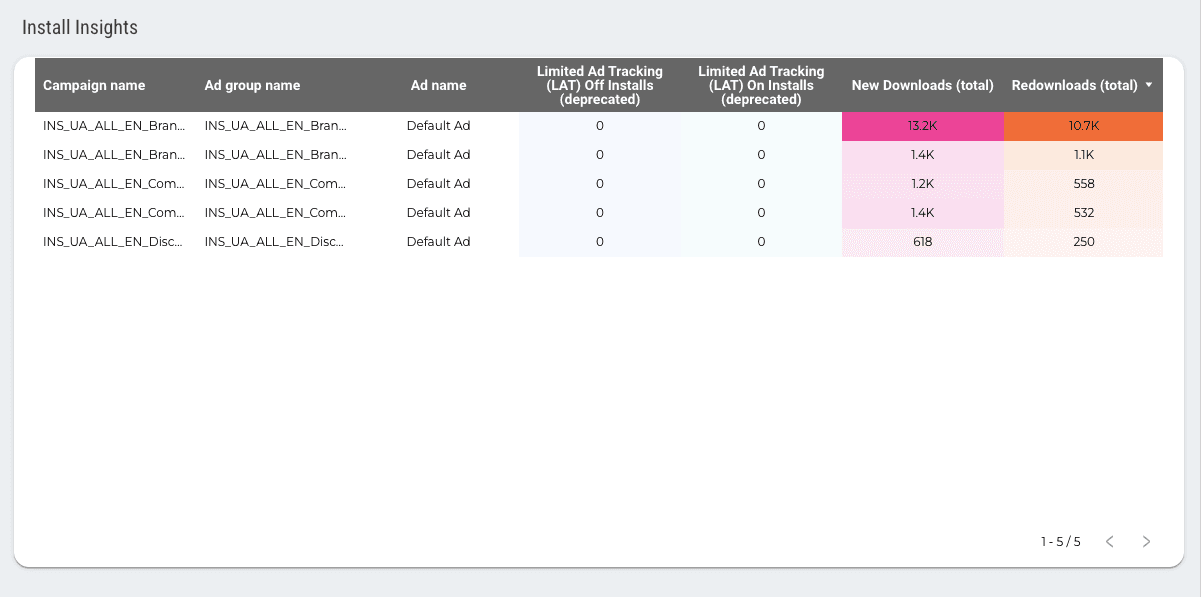Select the pink 13.2K New Downloads cell
This screenshot has height=597, width=1201.
[x=921, y=125]
